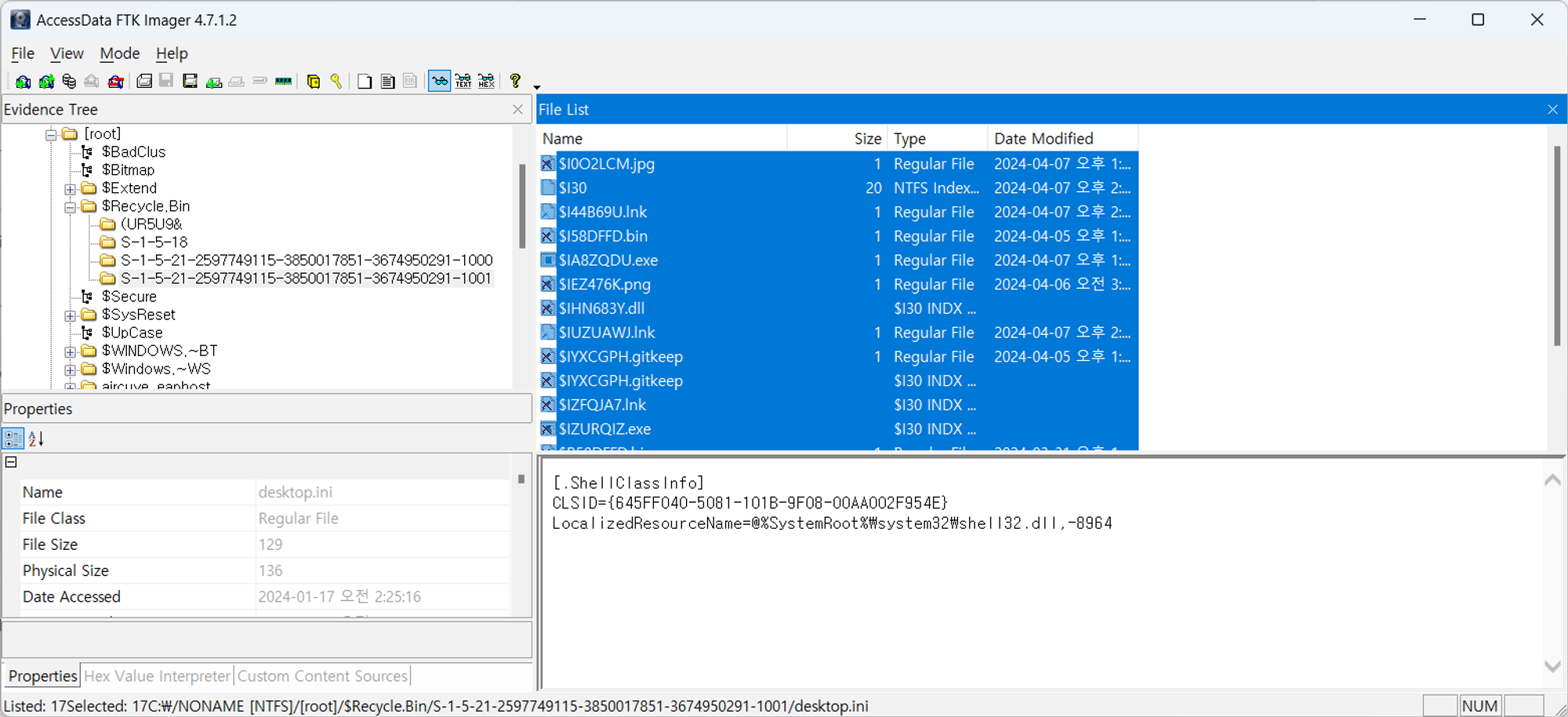Click the Remove All Evidence Items icon
Screen dimensions: 1568x717
pyautogui.click(x=115, y=81)
